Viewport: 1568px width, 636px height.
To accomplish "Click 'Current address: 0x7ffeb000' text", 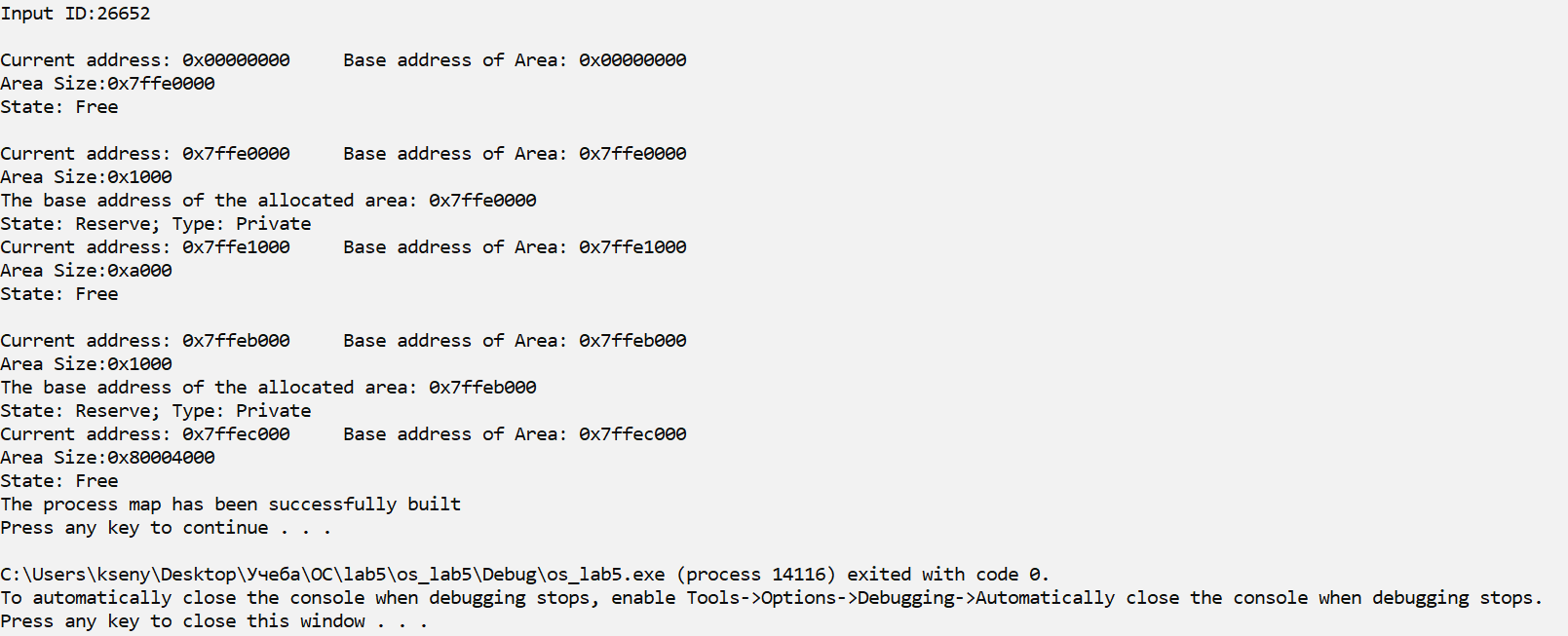I will pos(145,341).
